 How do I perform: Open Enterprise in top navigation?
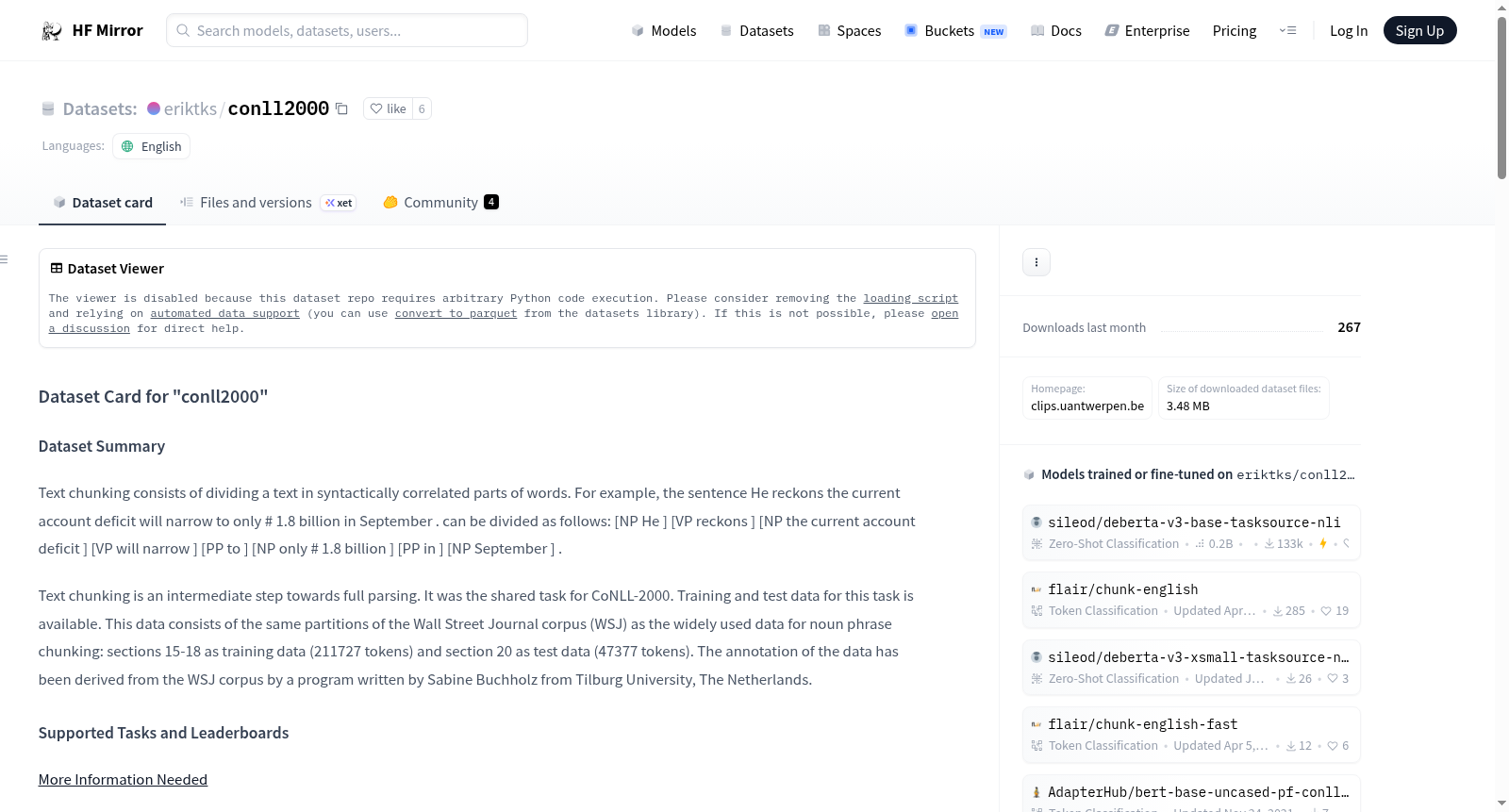point(1147,31)
